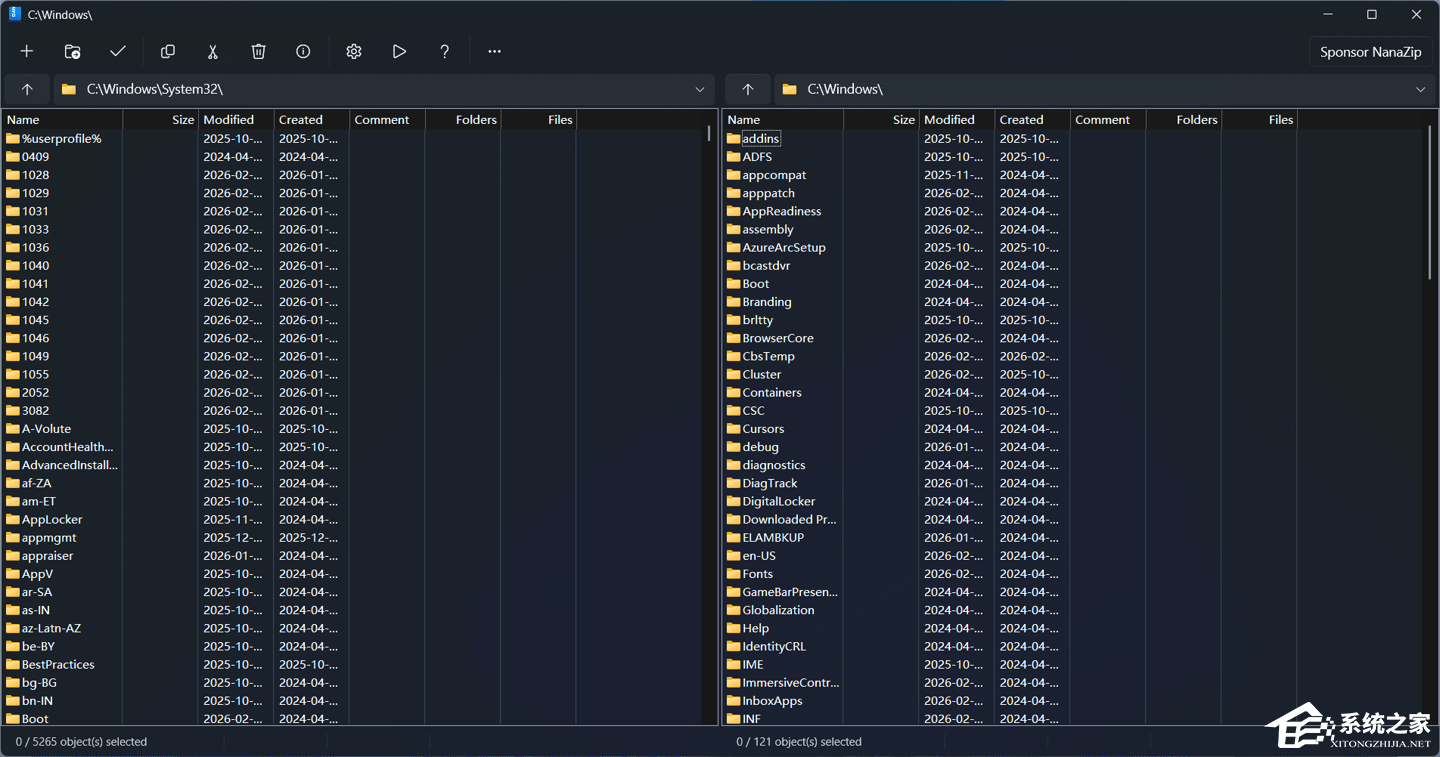
Task: Select the 1033 folder
Action: [x=35, y=229]
